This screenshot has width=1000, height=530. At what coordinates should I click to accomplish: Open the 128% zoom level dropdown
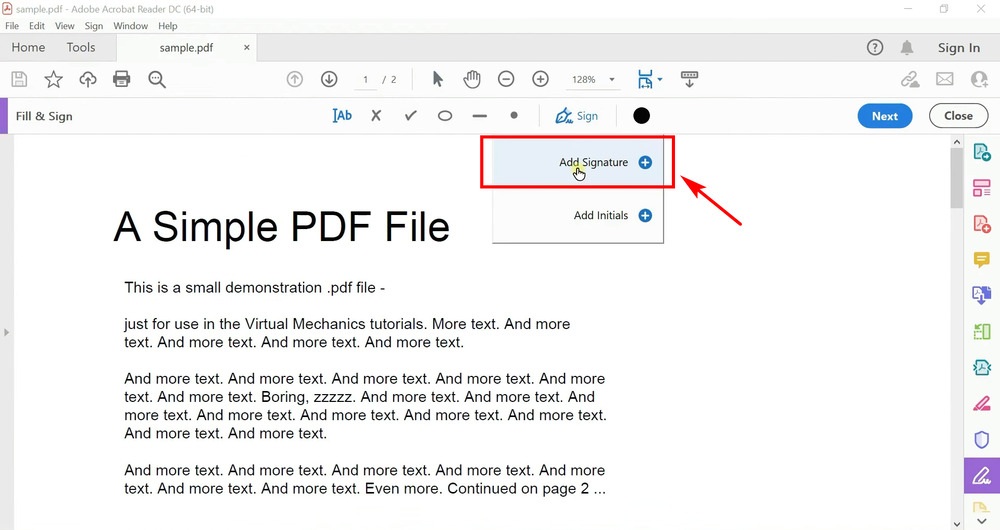pyautogui.click(x=612, y=80)
